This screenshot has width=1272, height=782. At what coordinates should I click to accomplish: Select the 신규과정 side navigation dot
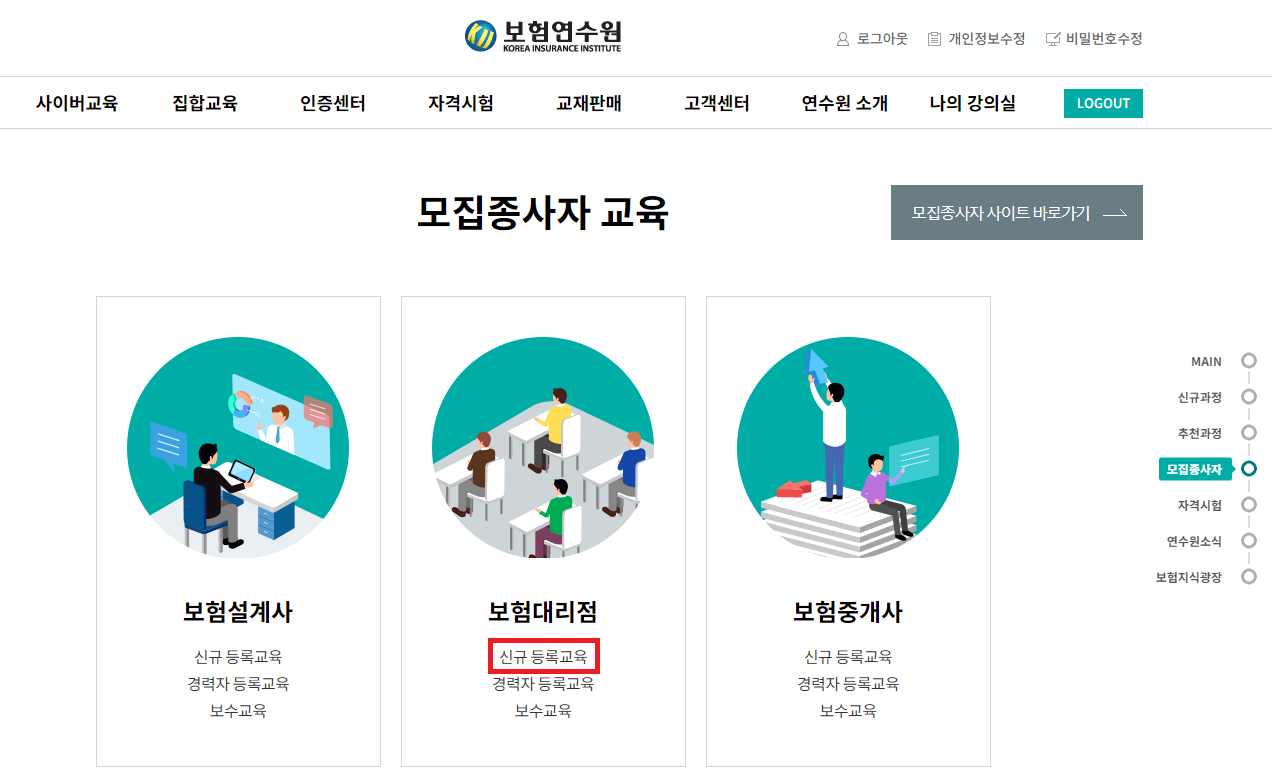click(x=1248, y=397)
